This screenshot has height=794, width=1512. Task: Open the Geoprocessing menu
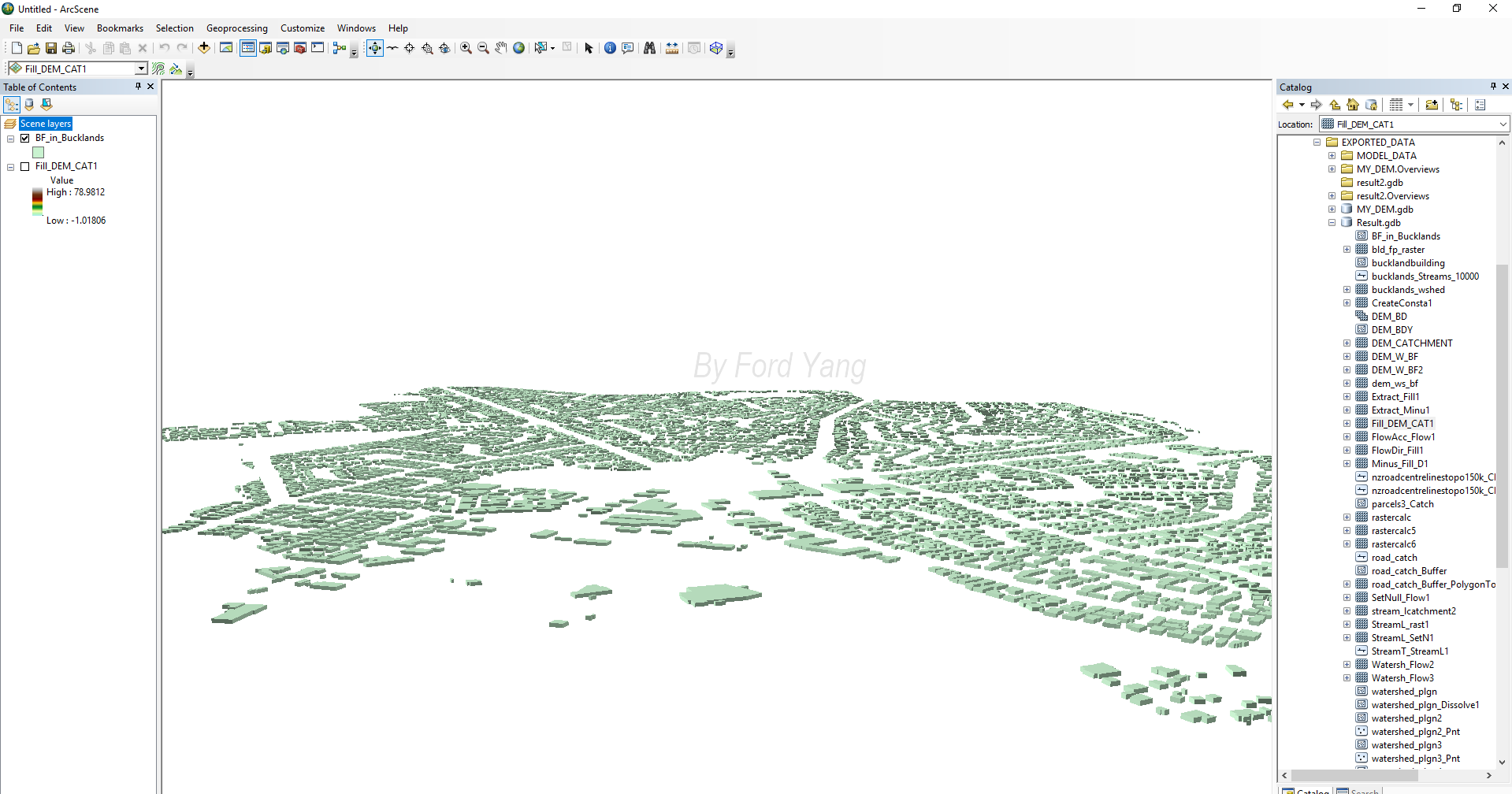(x=236, y=28)
